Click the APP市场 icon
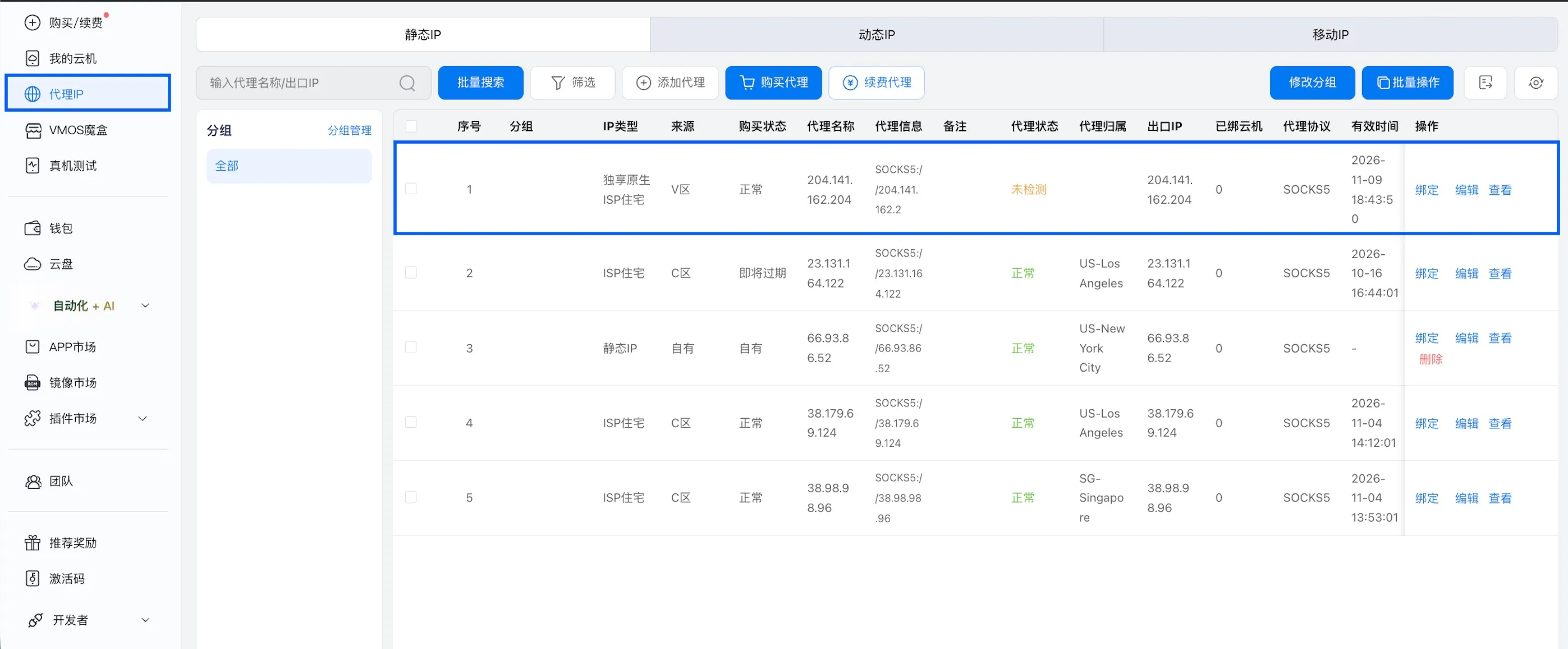The image size is (1568, 649). [32, 346]
